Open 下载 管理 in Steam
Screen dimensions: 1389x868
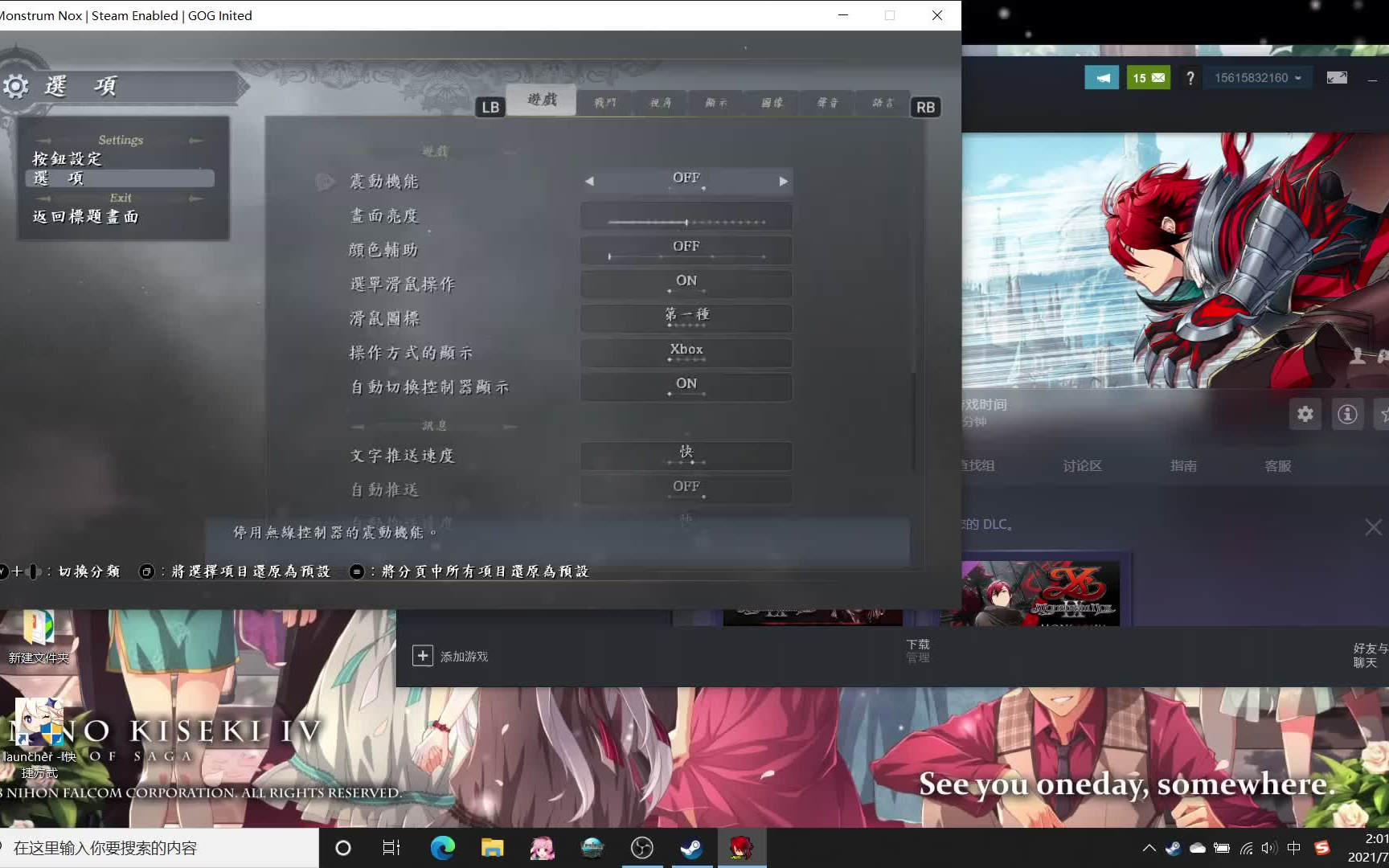point(918,651)
